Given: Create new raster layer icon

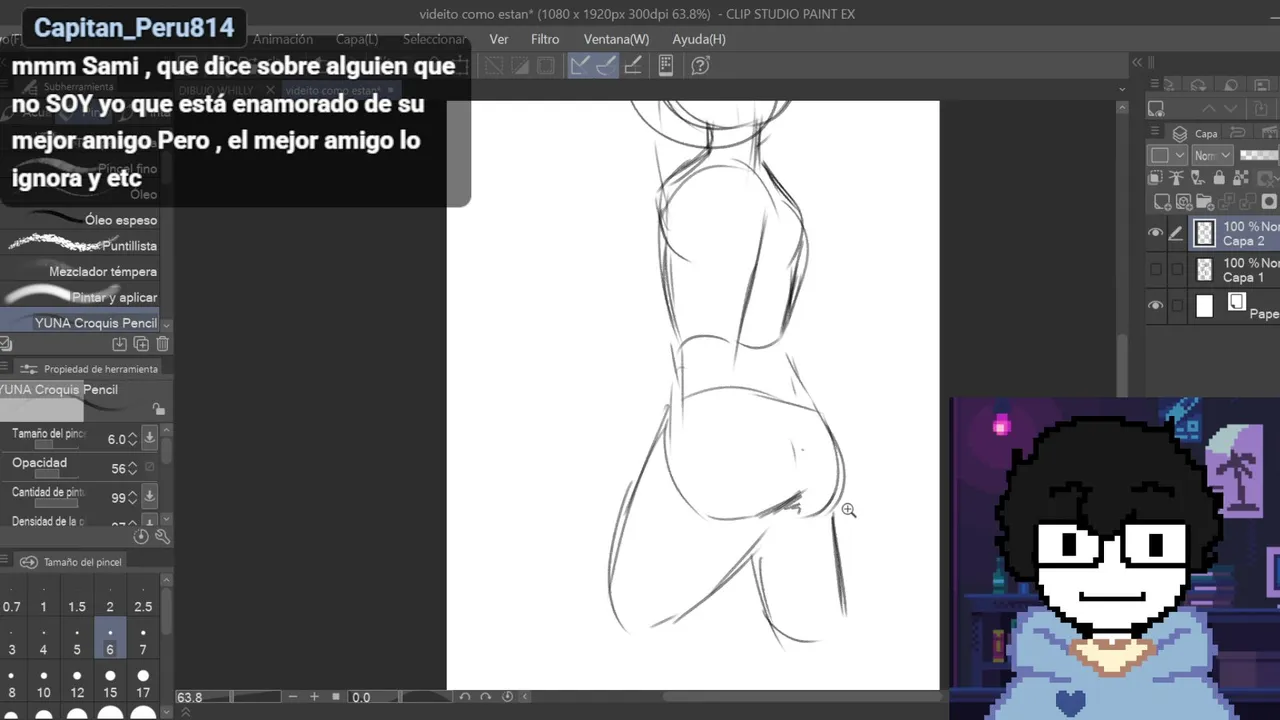Looking at the screenshot, I should tap(1162, 202).
